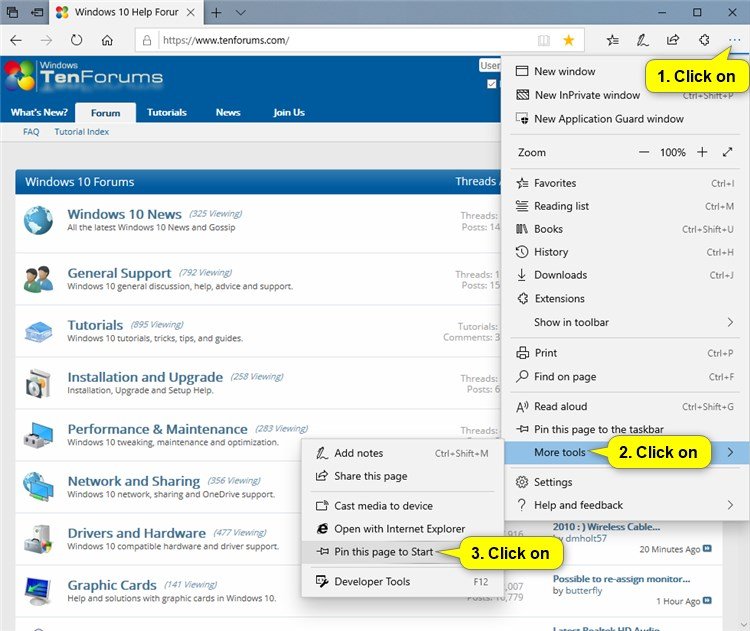750x631 pixels.
Task: Enter full screen via zoom expand icon
Action: click(728, 152)
